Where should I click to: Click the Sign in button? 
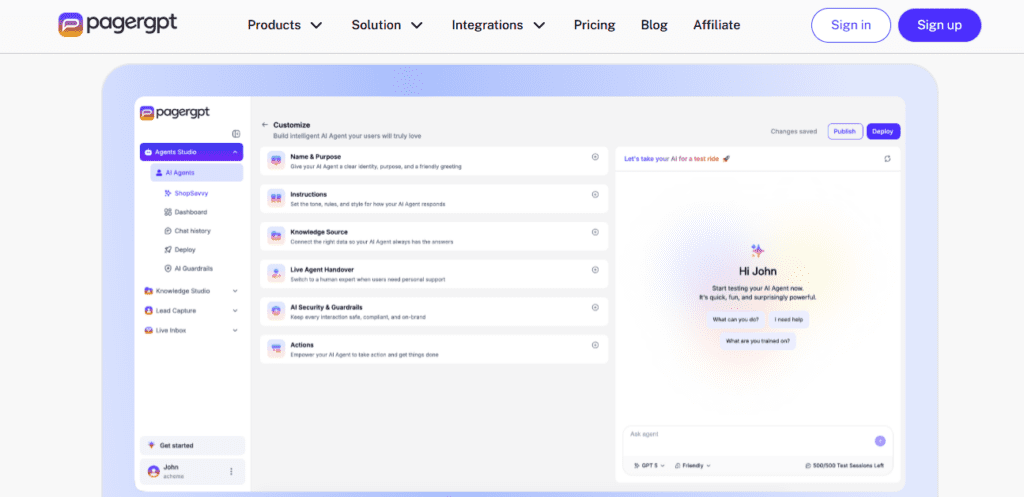(851, 25)
